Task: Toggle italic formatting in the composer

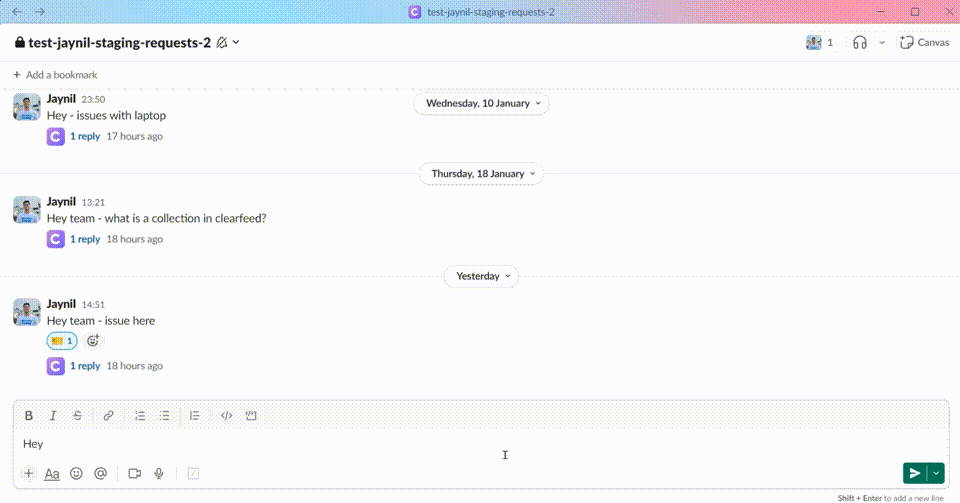Action: (x=53, y=415)
